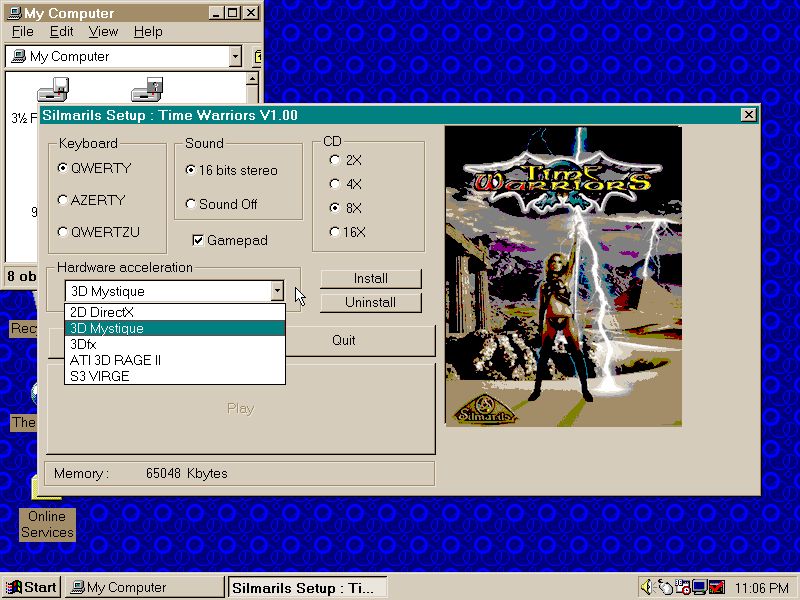Click the mouse tray icon
Screen dimensions: 800x600
pyautogui.click(x=665, y=587)
